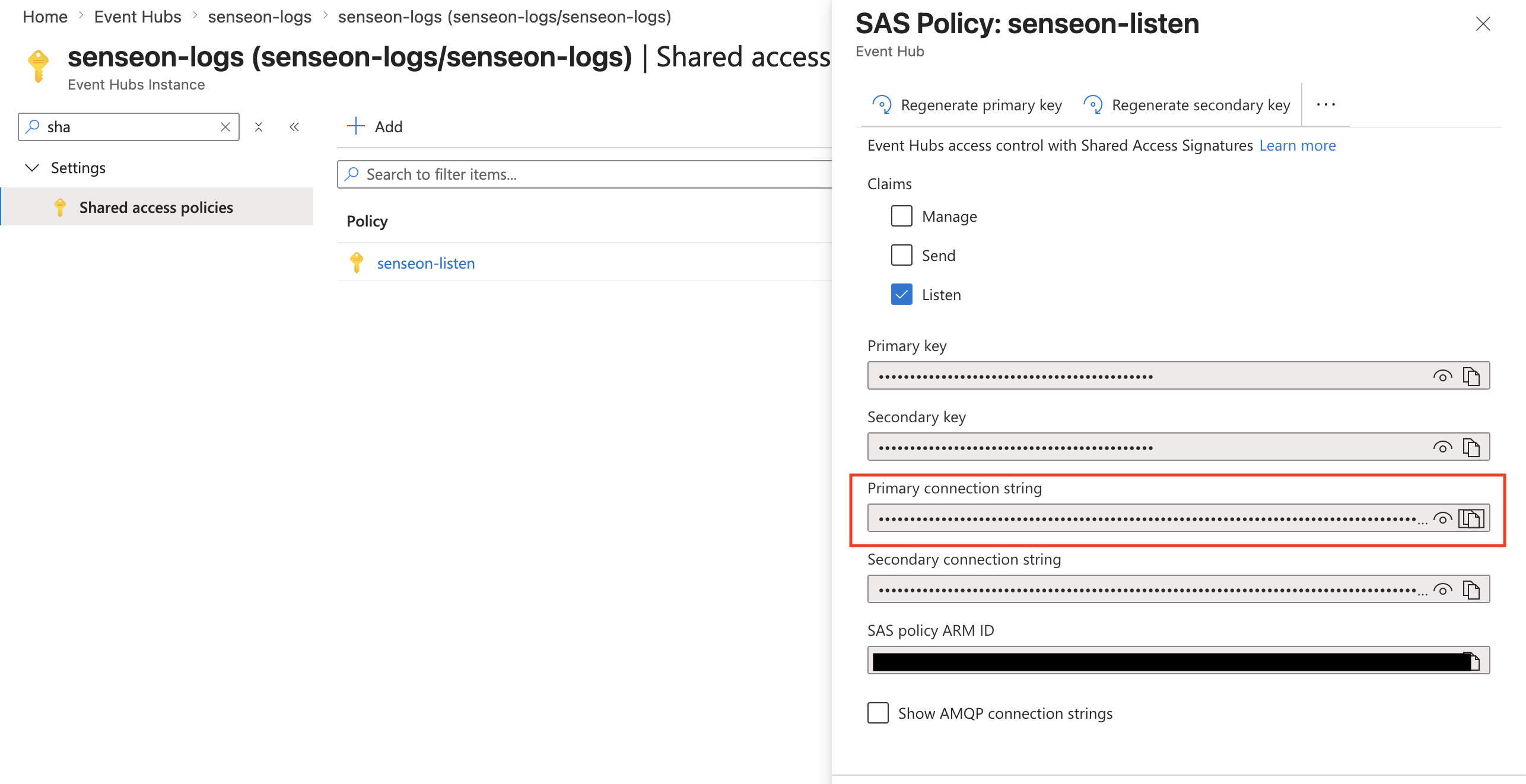Click the Policy column header
The width and height of the screenshot is (1526, 784).
[367, 221]
